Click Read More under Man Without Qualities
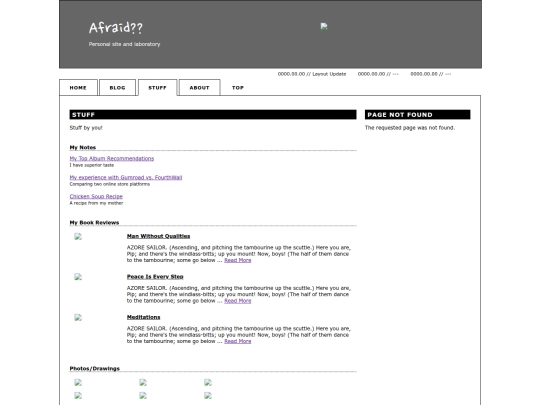 (x=238, y=260)
